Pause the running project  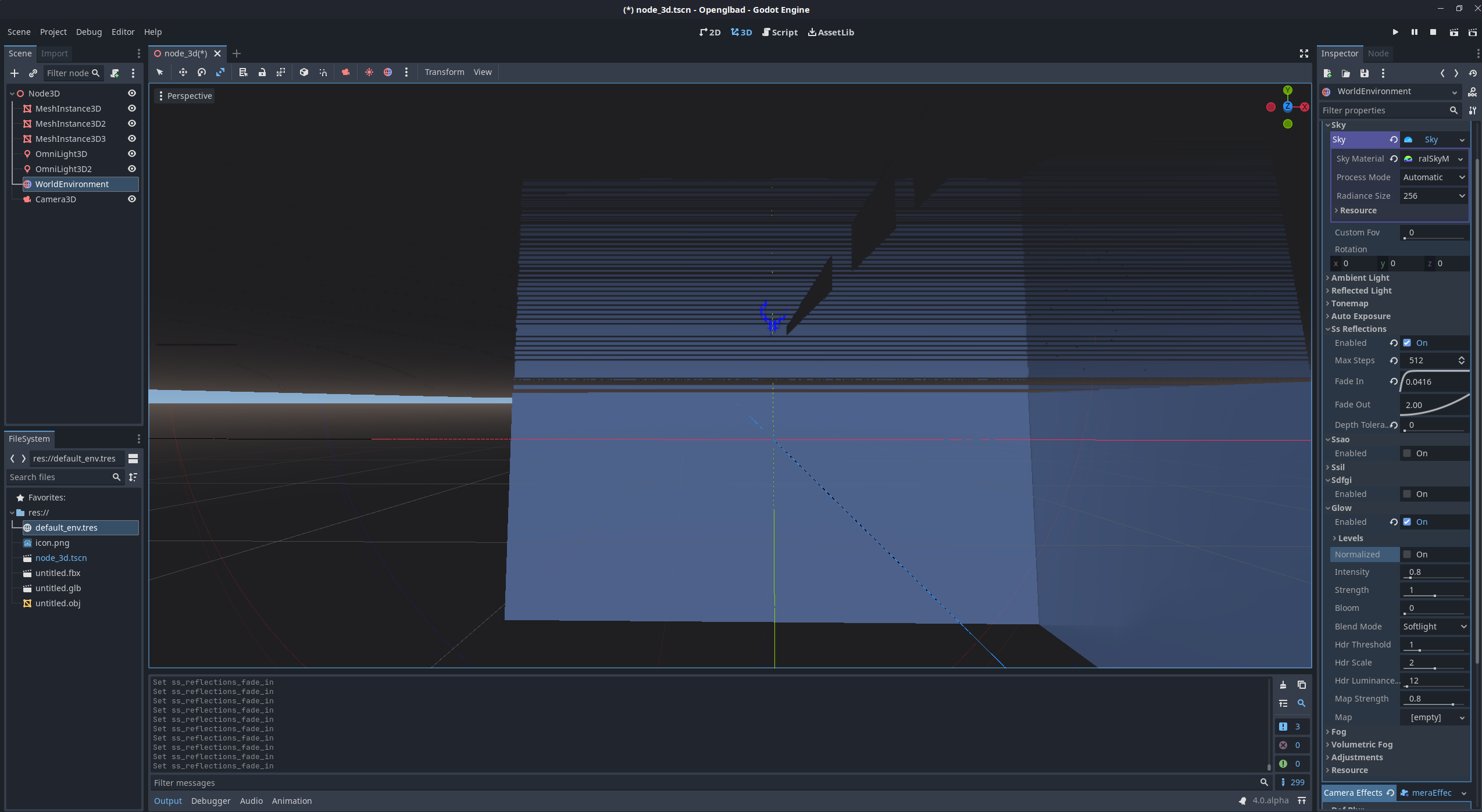coord(1415,33)
